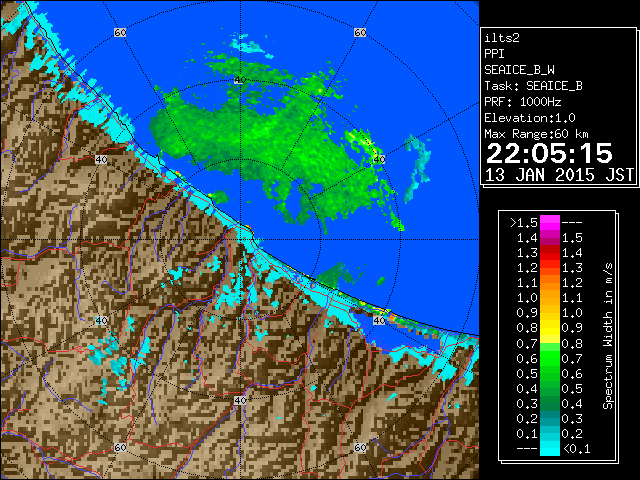The width and height of the screenshot is (640, 480).
Task: Click the '13 JAN 2015 JST' date
Action: pos(559,175)
